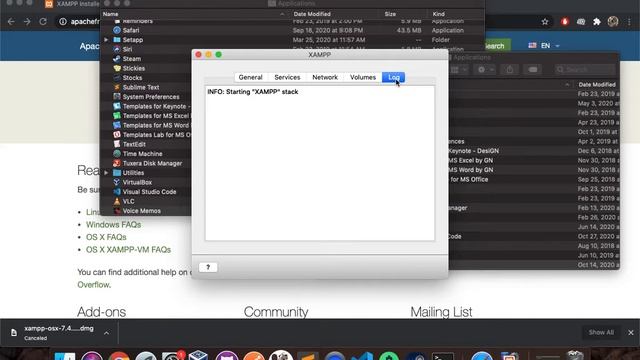This screenshot has height=360, width=640.
Task: Select Tuxera Disk Manager icon in Finder
Action: coord(117,163)
